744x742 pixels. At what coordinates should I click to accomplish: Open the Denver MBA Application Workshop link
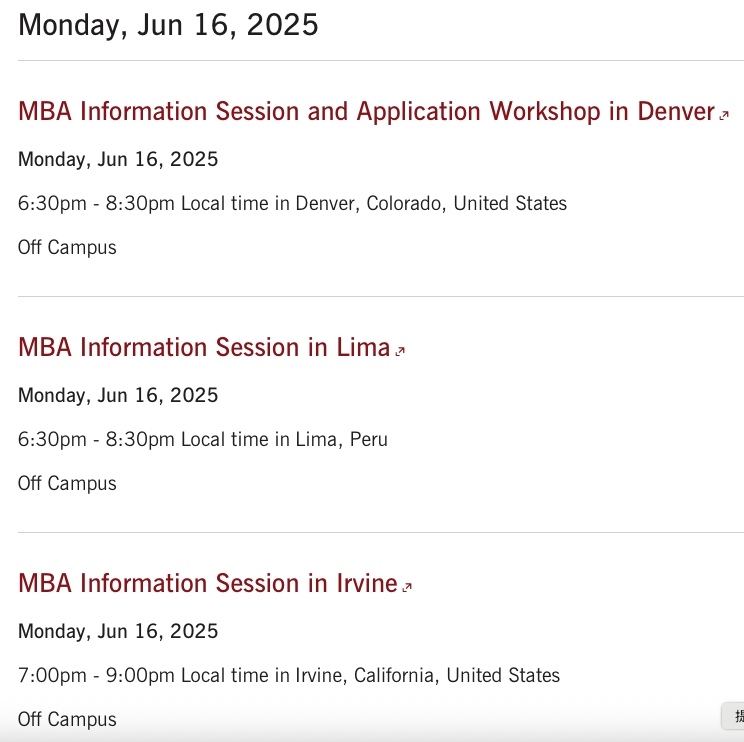pyautogui.click(x=366, y=112)
